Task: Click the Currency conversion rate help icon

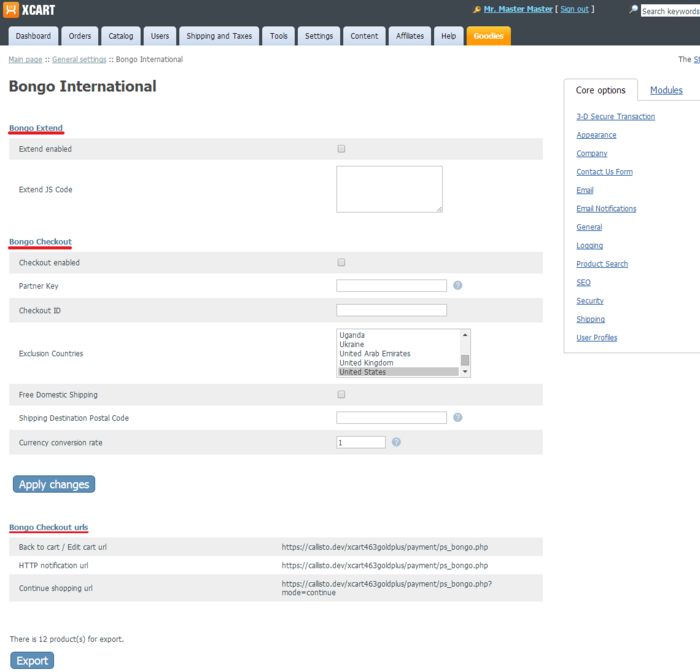Action: coord(396,442)
